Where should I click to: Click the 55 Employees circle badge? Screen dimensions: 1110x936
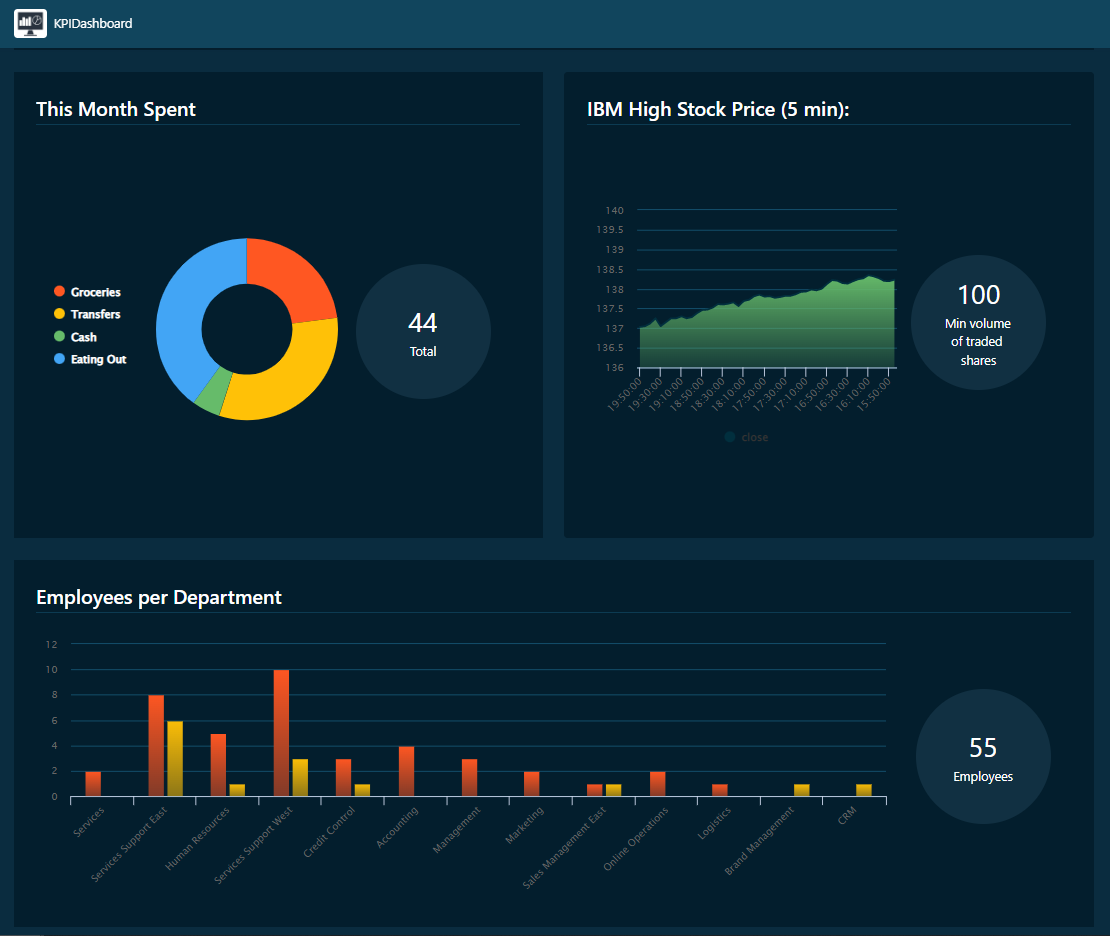[x=983, y=757]
